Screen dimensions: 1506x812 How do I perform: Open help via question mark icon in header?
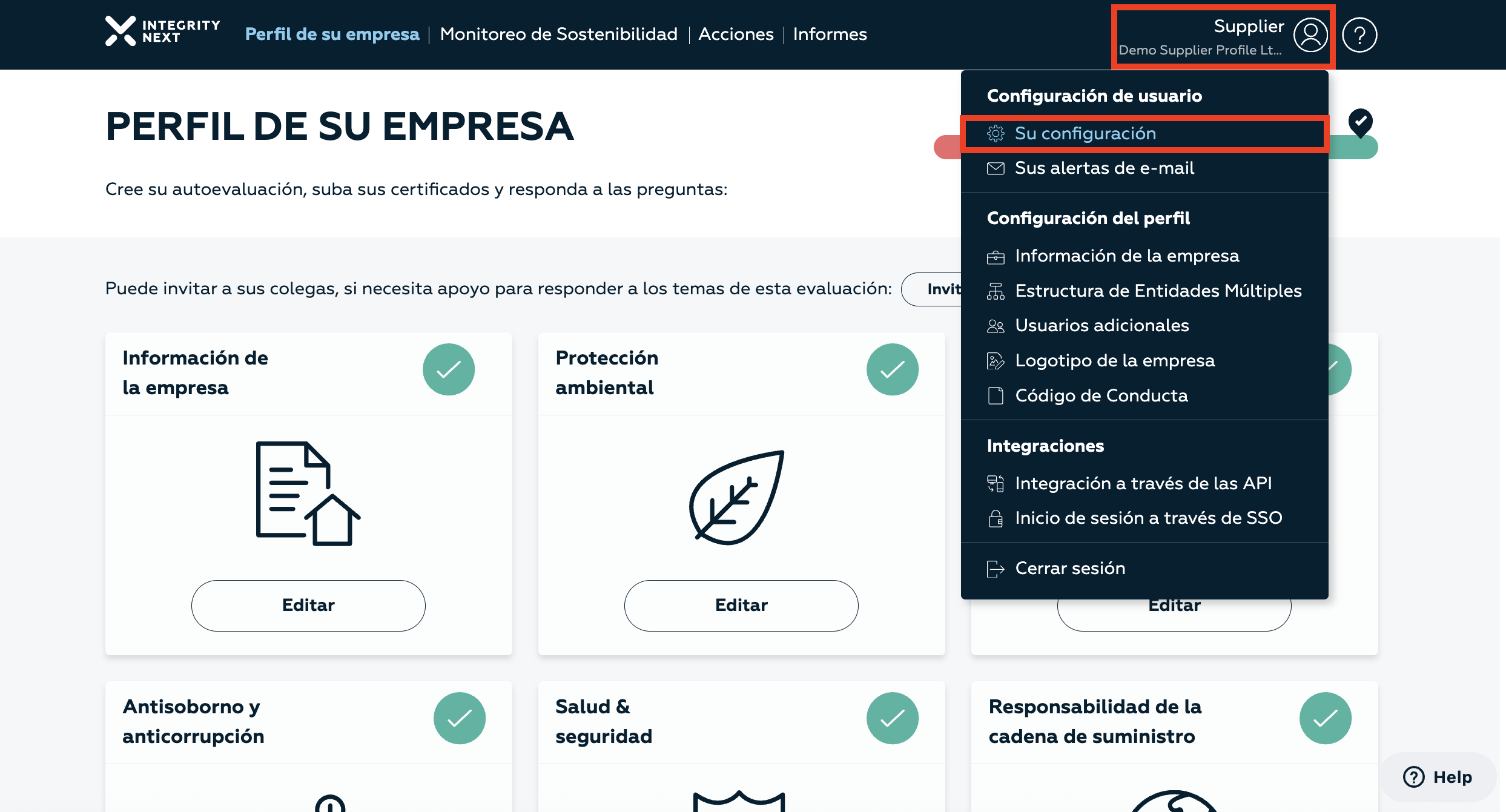pyautogui.click(x=1359, y=35)
